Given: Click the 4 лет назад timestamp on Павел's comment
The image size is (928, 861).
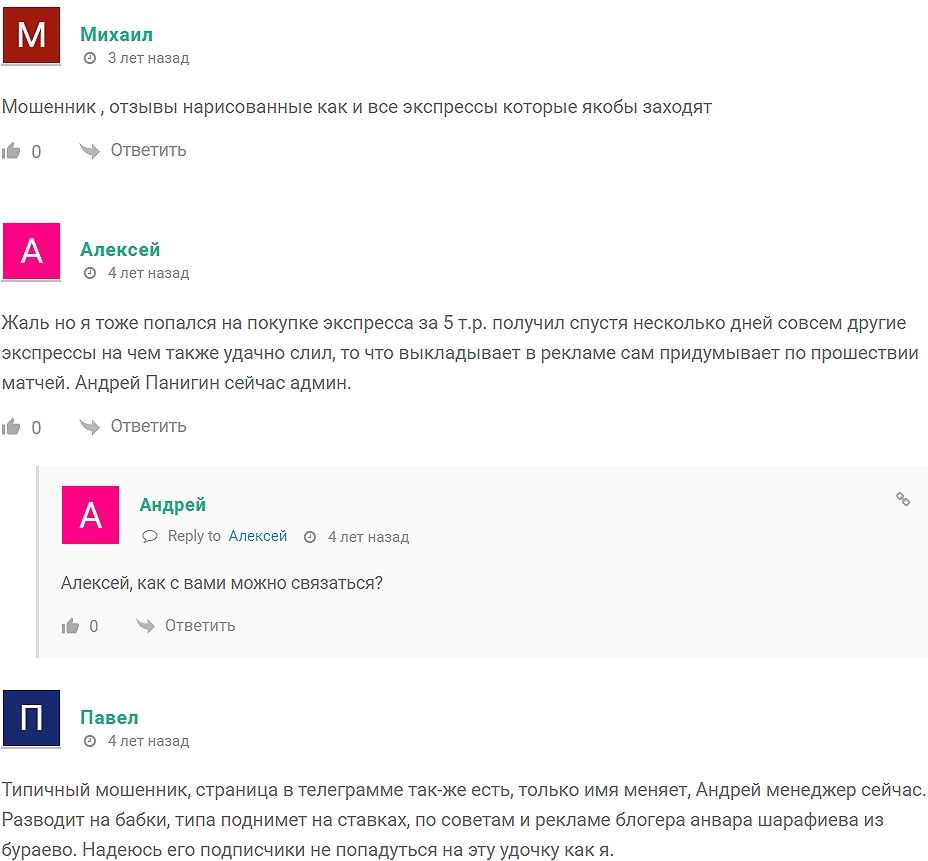Looking at the screenshot, I should coord(148,742).
